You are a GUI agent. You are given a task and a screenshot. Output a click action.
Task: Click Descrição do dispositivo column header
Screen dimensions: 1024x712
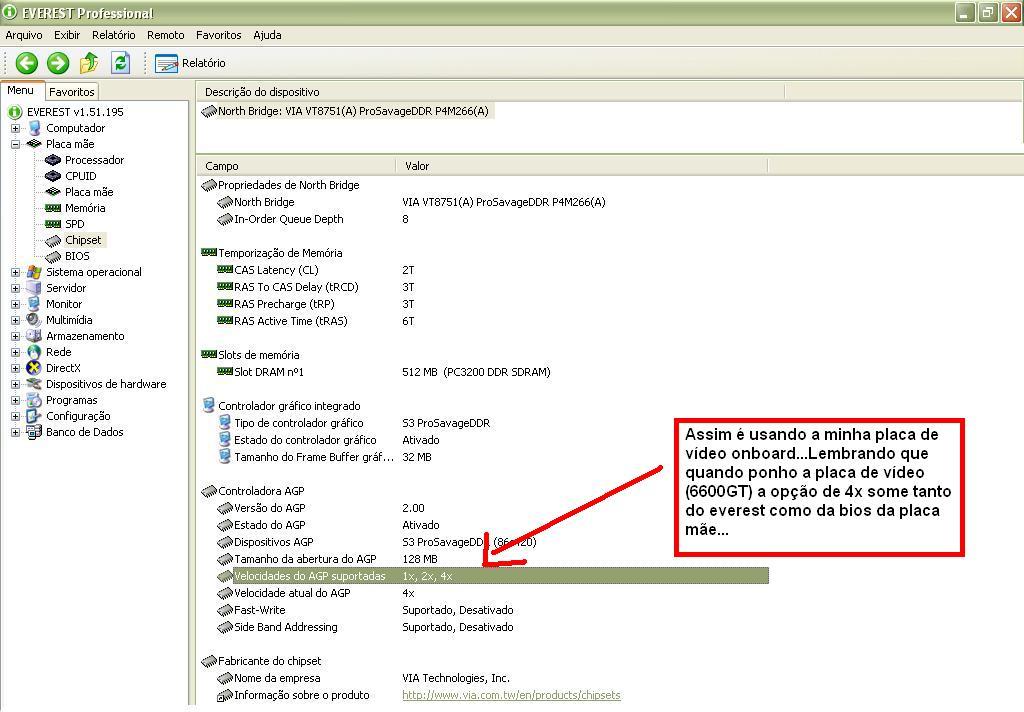pyautogui.click(x=490, y=92)
